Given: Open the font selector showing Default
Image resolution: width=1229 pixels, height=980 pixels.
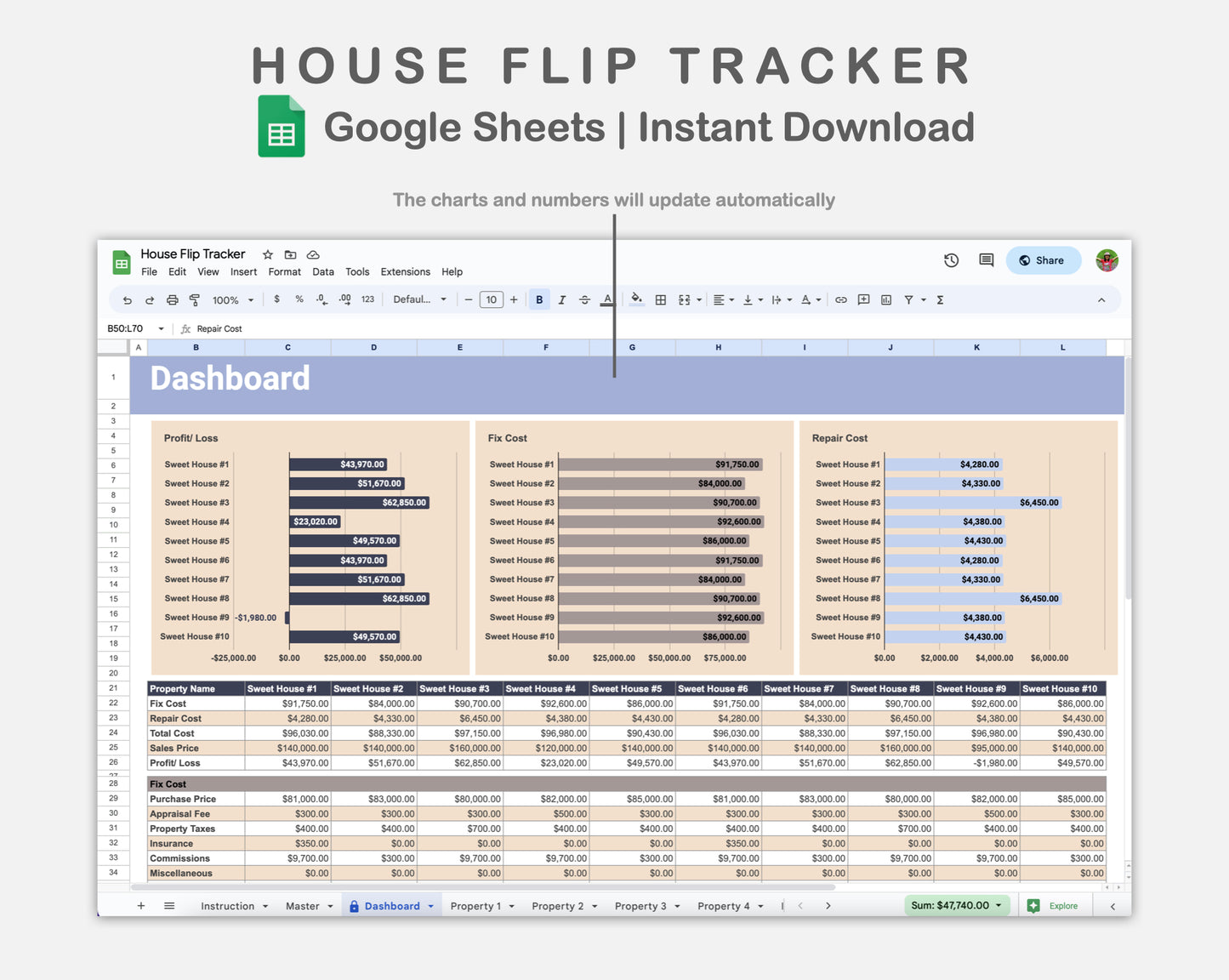Looking at the screenshot, I should coord(419,299).
